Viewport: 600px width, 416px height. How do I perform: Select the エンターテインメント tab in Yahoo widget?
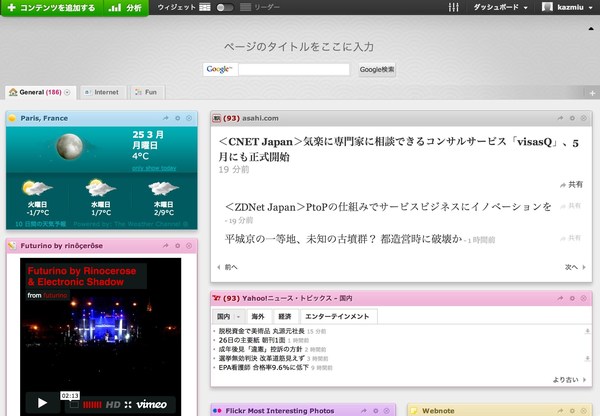338,317
